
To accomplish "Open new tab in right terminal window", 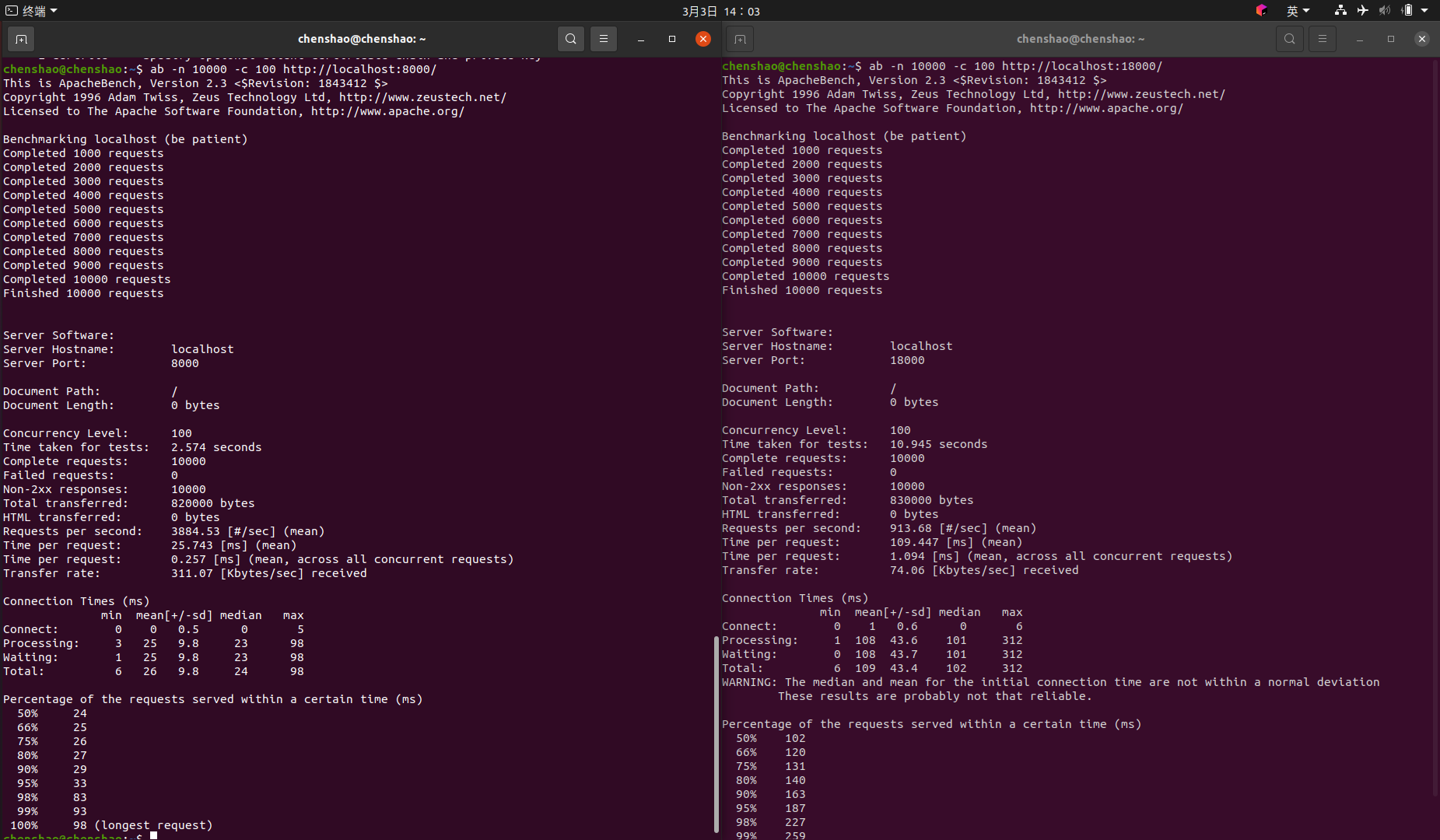I will coord(740,39).
